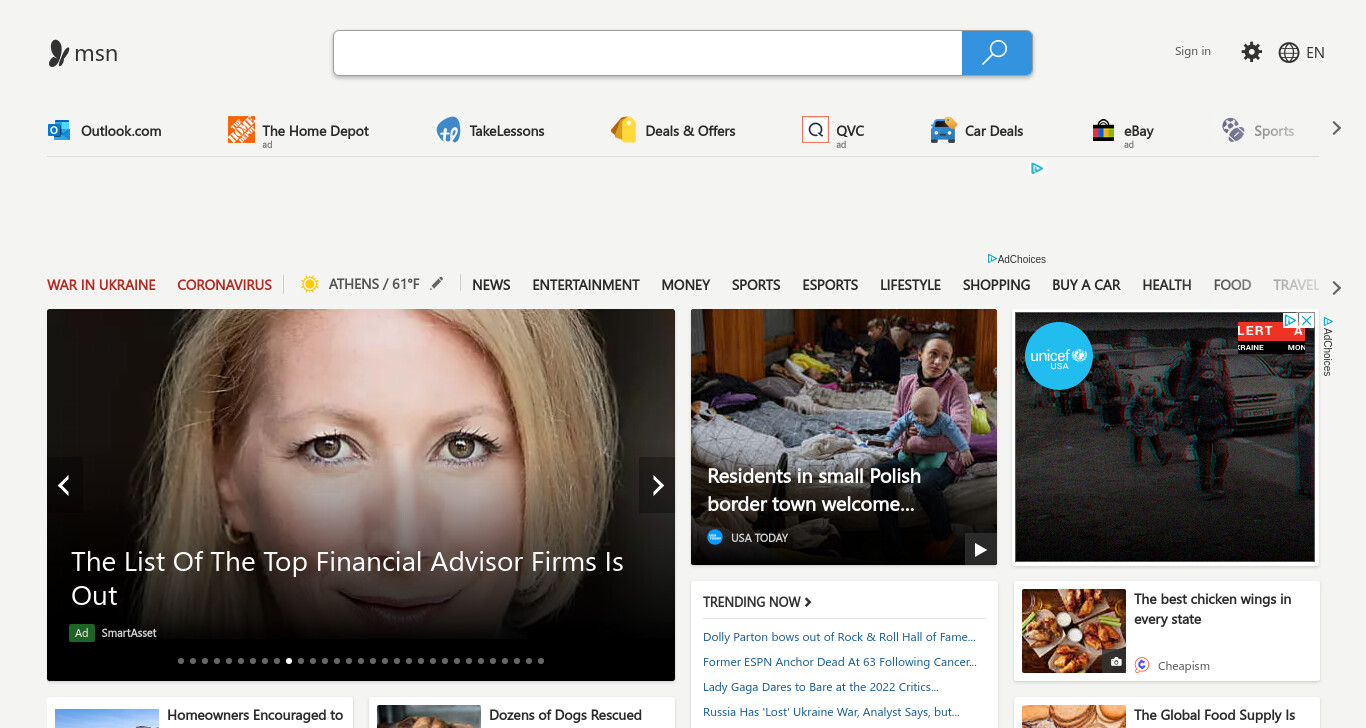Click The Home Depot orange logo
The width and height of the screenshot is (1366, 728).
[241, 129]
